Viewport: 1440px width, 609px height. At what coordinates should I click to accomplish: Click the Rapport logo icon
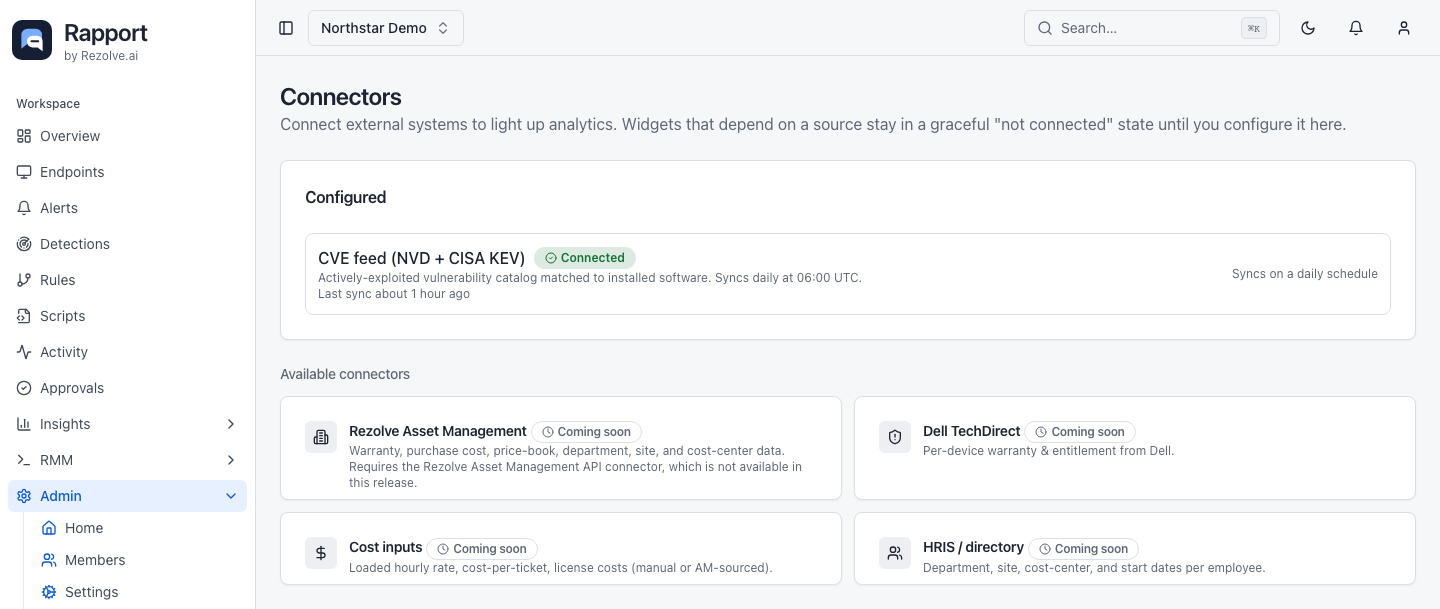point(32,40)
